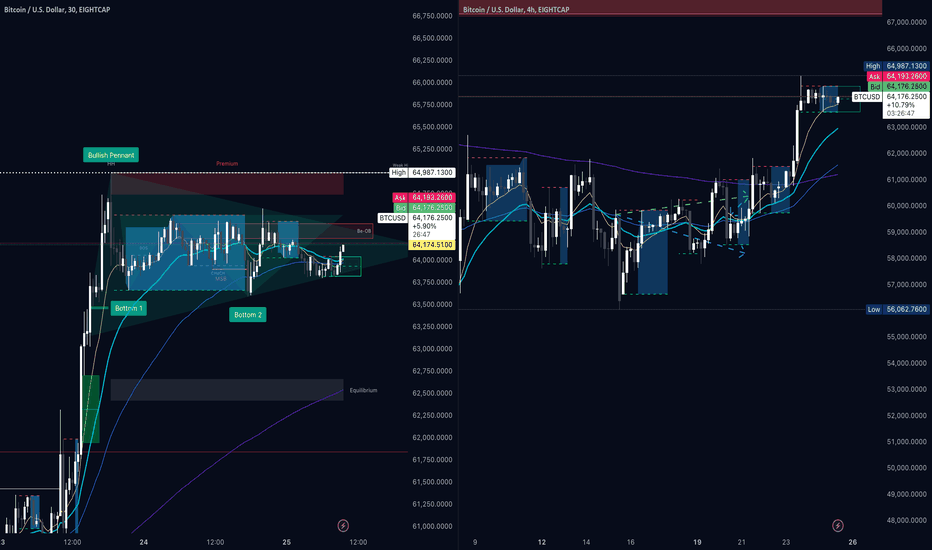Click the 21 date label on the 4h time axis
The width and height of the screenshot is (932, 550).
click(x=742, y=542)
